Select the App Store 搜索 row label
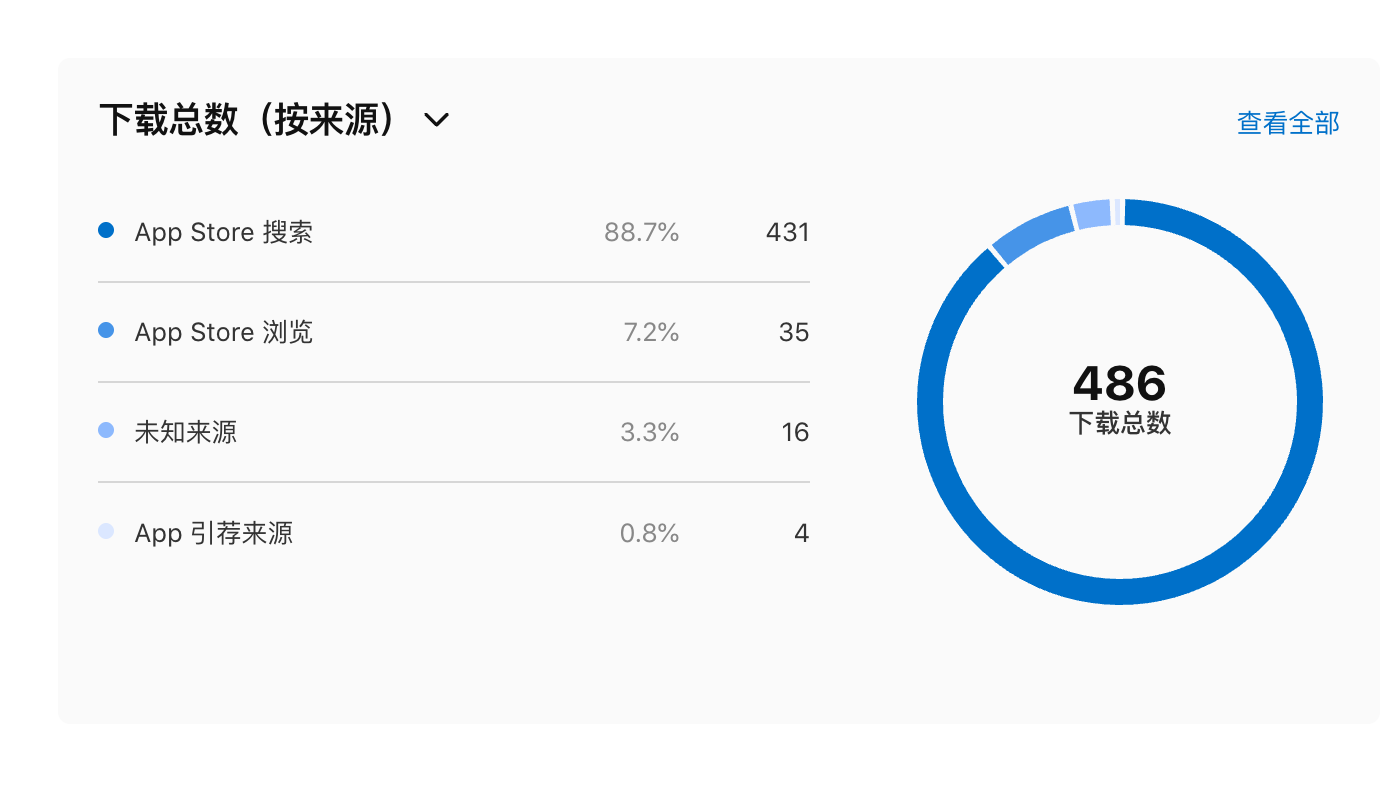1384x796 pixels. pyautogui.click(x=224, y=232)
